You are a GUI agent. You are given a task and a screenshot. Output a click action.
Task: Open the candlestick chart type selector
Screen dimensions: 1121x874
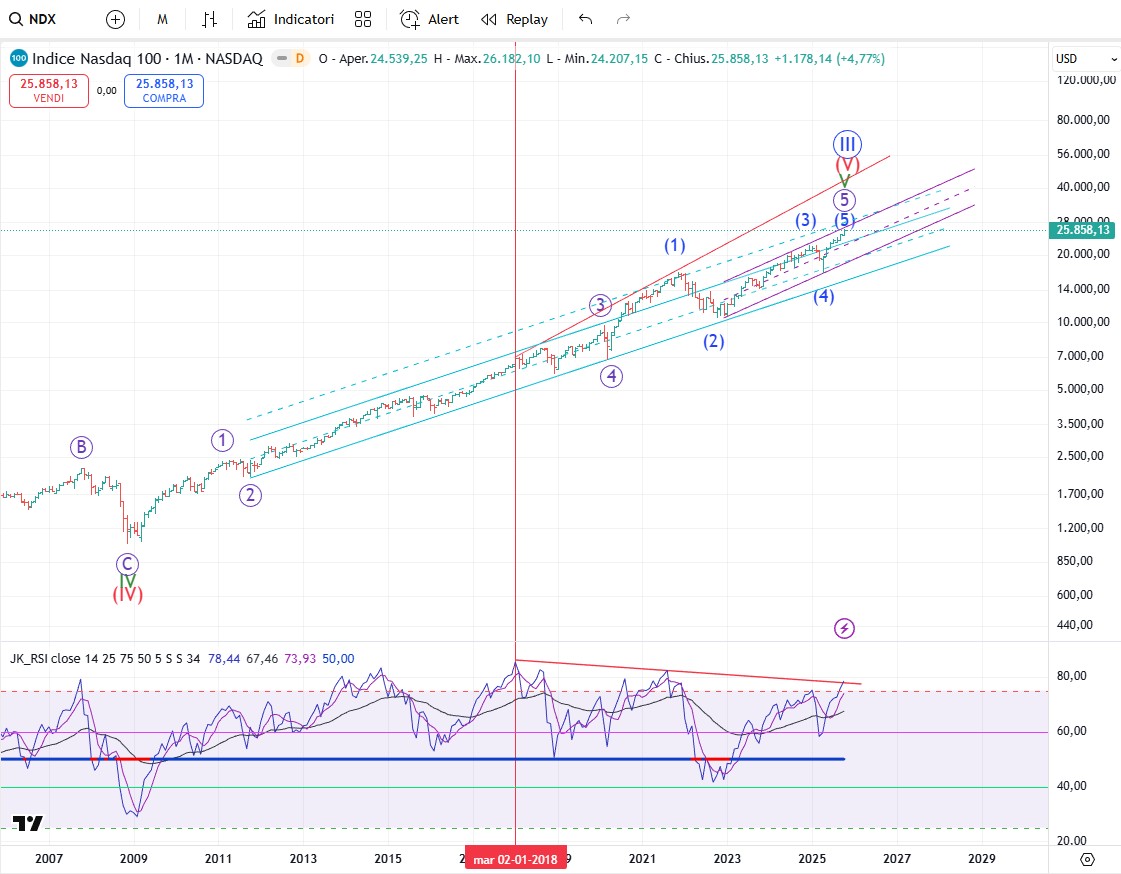(209, 19)
